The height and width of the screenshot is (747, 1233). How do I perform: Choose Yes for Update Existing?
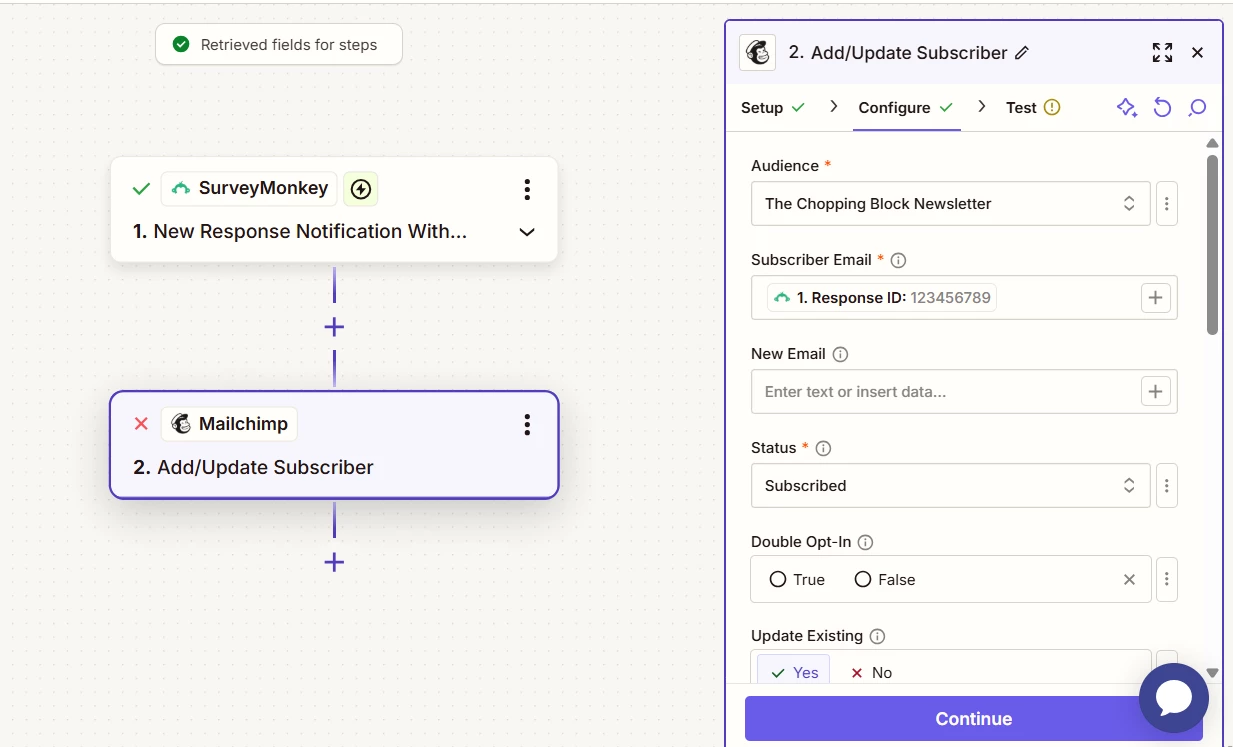click(x=794, y=673)
